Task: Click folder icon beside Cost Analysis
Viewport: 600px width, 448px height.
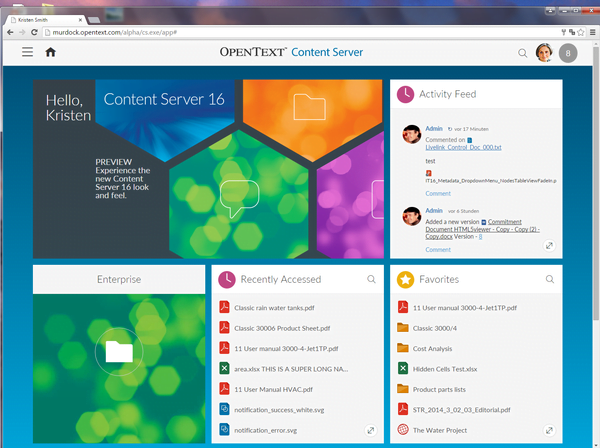Action: pos(403,348)
